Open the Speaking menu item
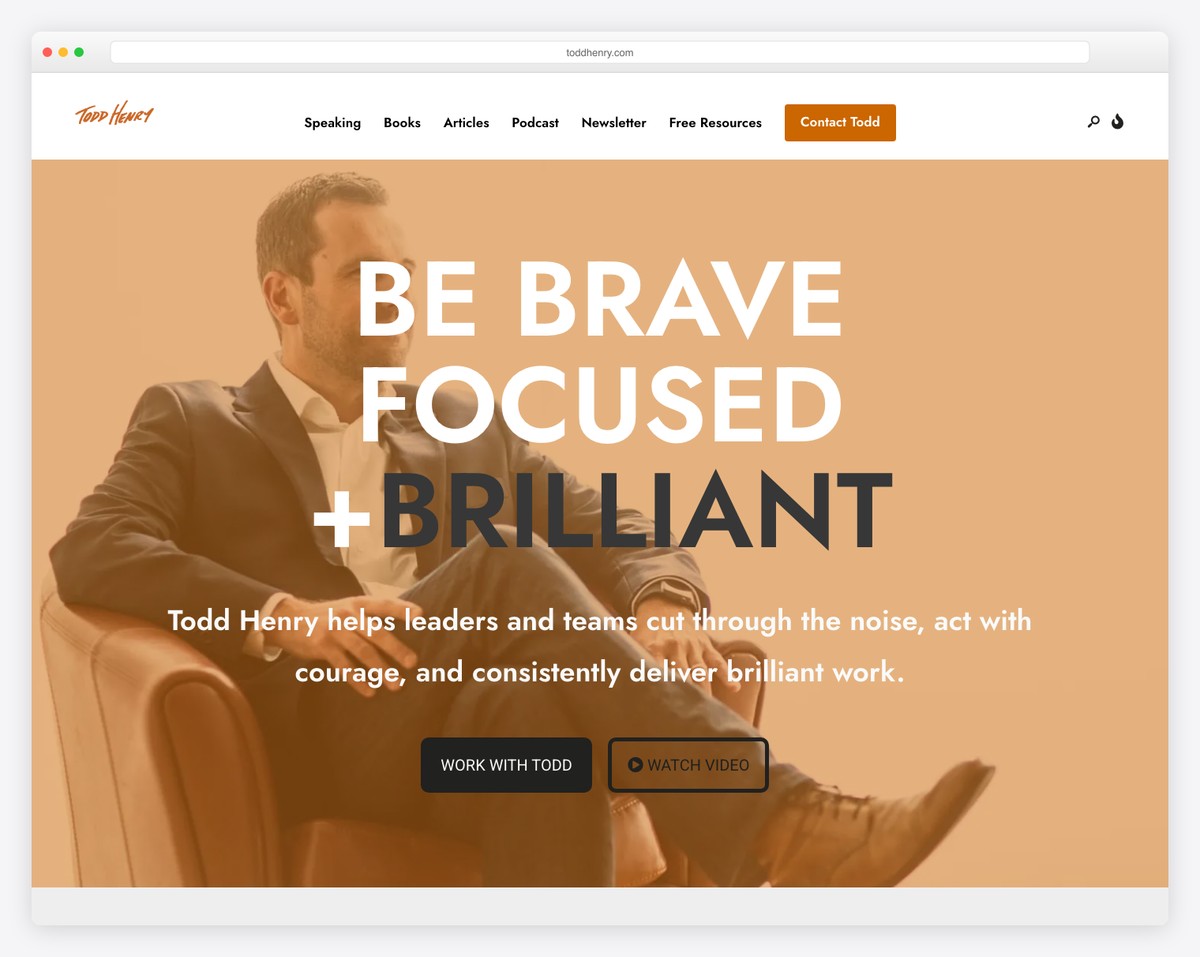Screen dimensions: 1200x957 [332, 123]
